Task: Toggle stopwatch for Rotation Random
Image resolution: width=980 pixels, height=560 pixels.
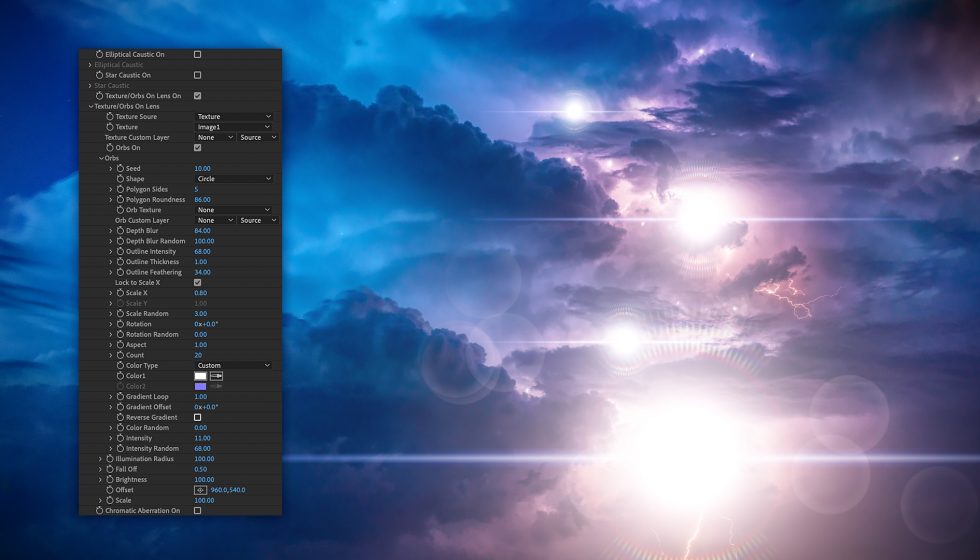Action: [x=120, y=334]
